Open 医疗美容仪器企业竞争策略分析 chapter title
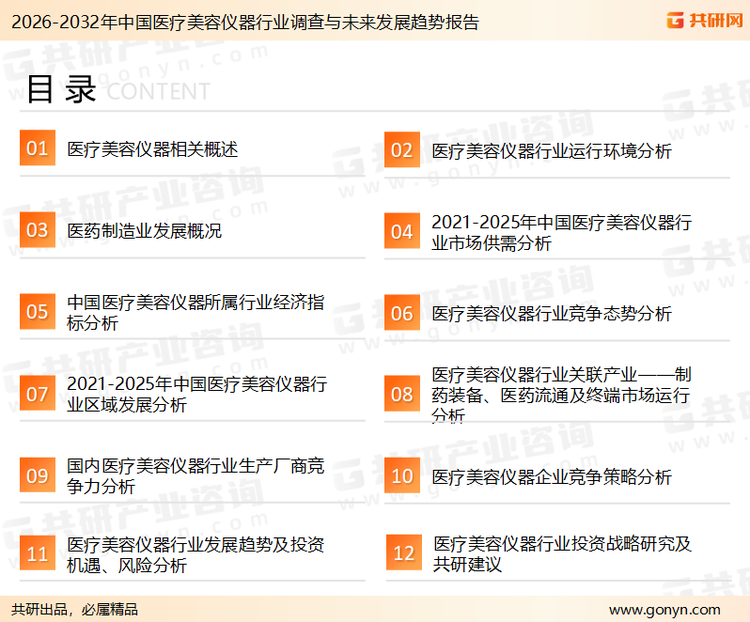 (551, 476)
